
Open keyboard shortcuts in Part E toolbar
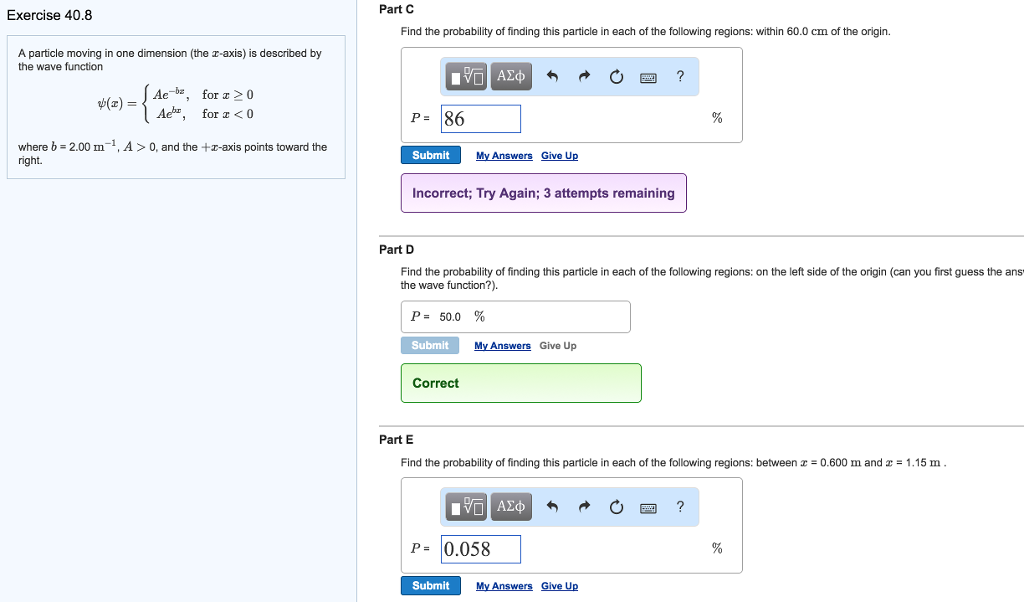[x=648, y=507]
